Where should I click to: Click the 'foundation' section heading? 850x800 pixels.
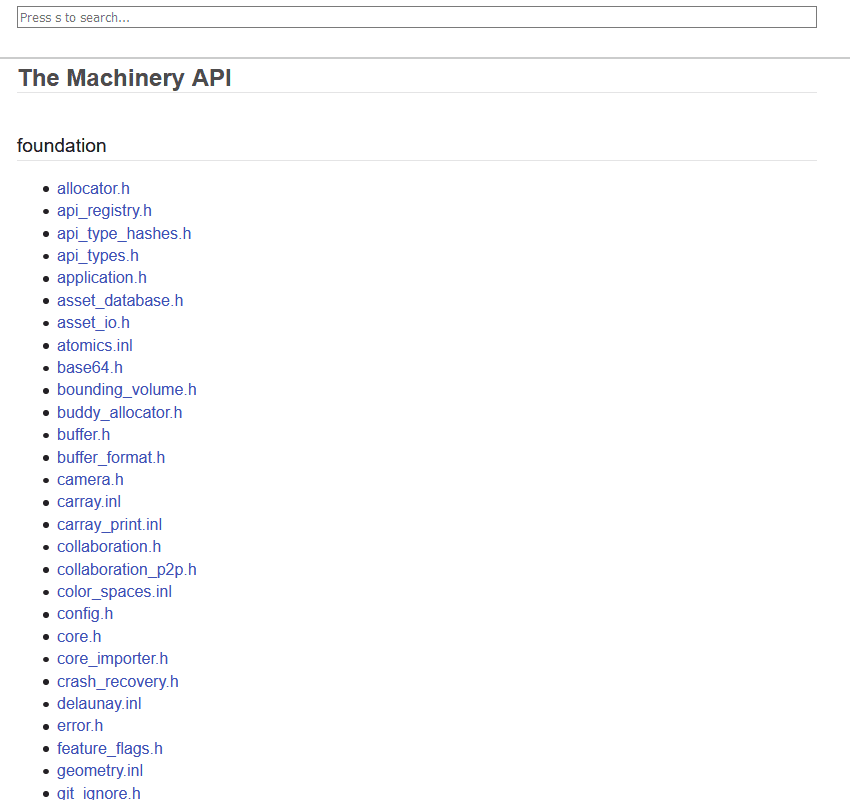(62, 146)
